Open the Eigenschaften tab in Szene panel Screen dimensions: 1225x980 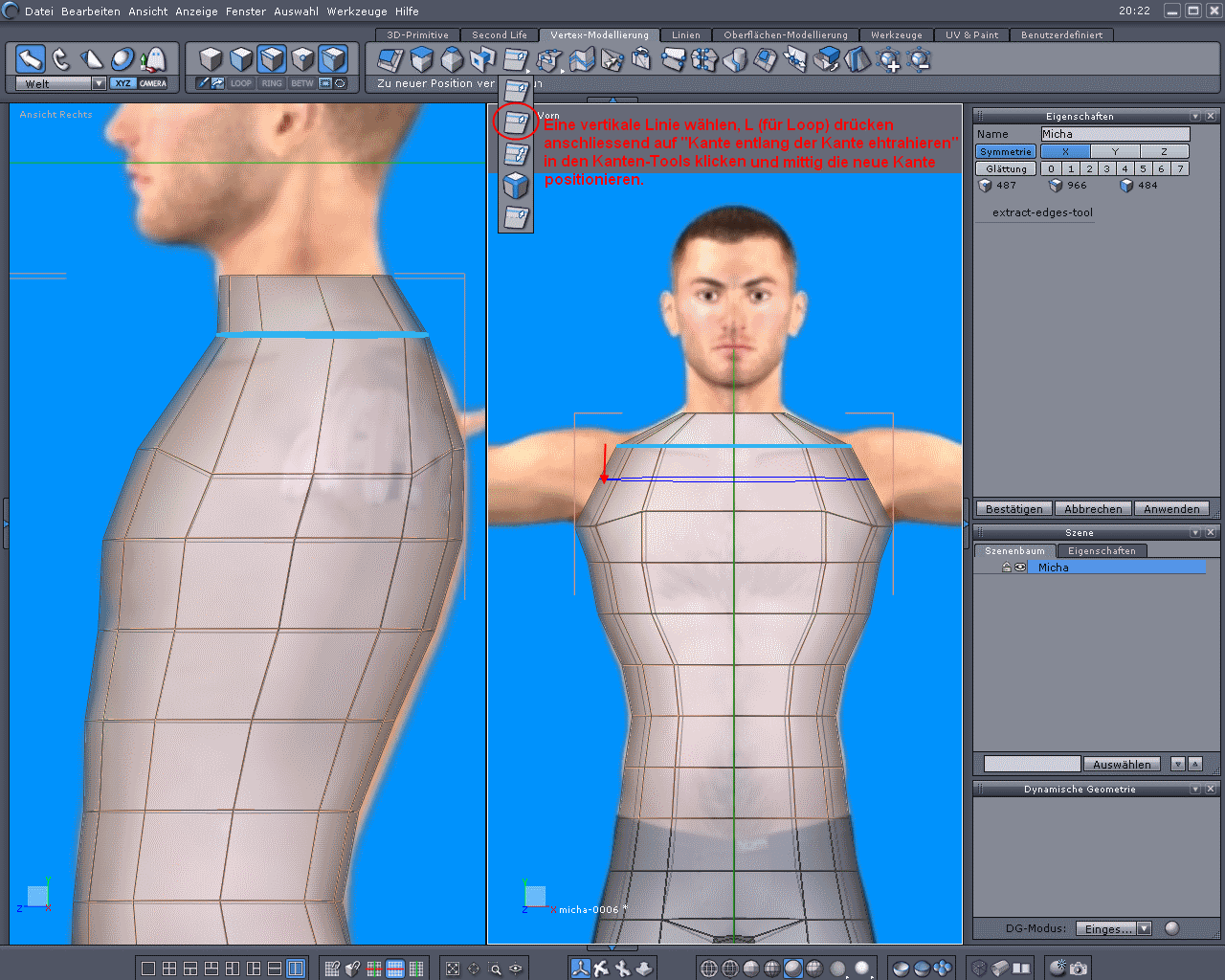[x=1102, y=551]
